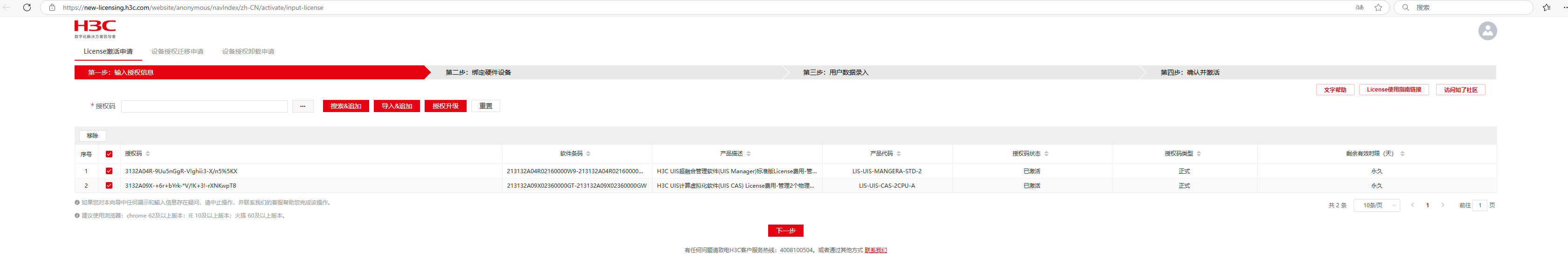Image resolution: width=1568 pixels, height=254 pixels.
Task: Sort by 产品描述 column arrows
Action: coord(749,154)
